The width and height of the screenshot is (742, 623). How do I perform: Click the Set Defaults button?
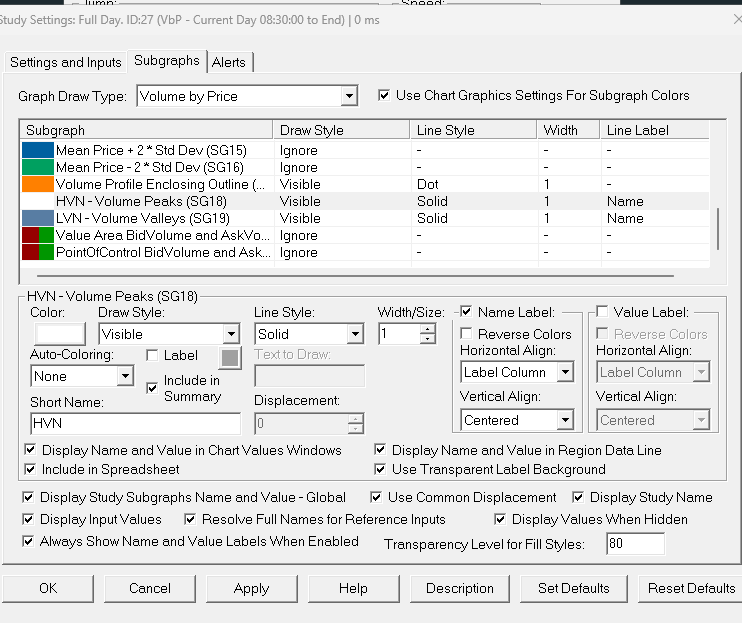point(573,588)
